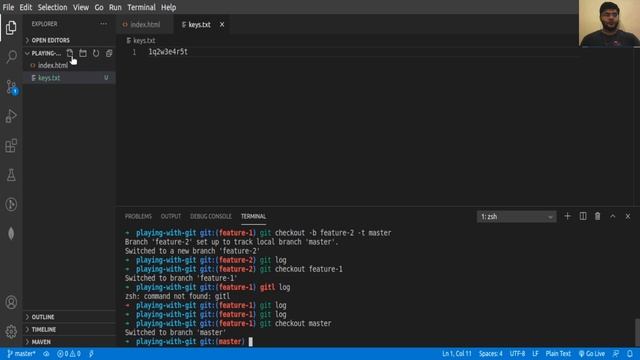Image resolution: width=640 pixels, height=360 pixels.
Task: Change the UTF-8 encoding setting
Action: pyautogui.click(x=517, y=354)
